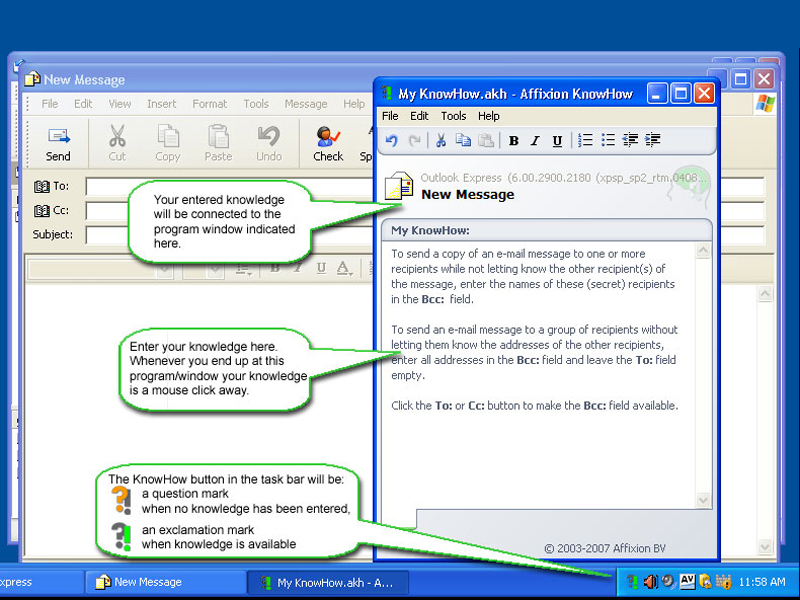Open File menu in New Message window

[49, 104]
